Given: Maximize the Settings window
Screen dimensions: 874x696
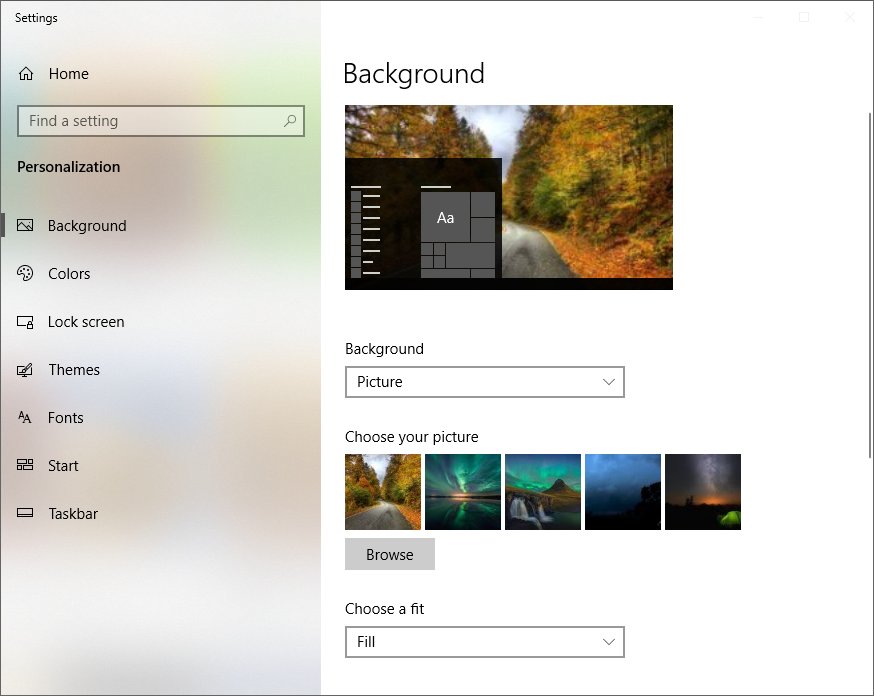Looking at the screenshot, I should pos(804,17).
